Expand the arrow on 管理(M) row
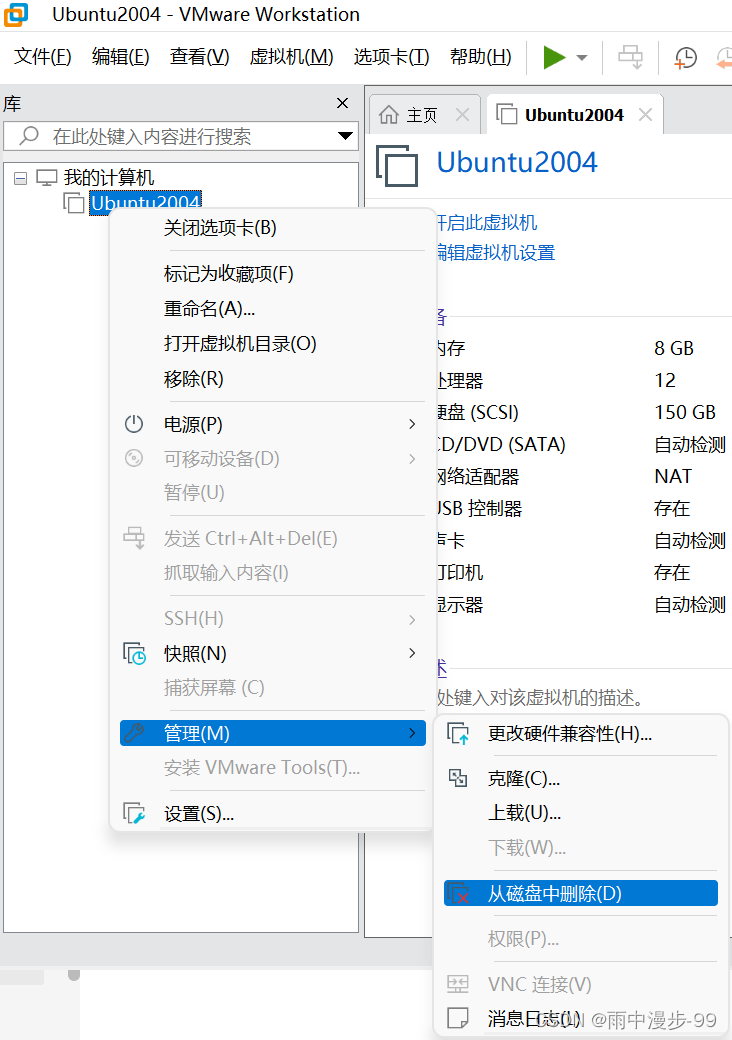The height and width of the screenshot is (1040, 732). pos(412,733)
